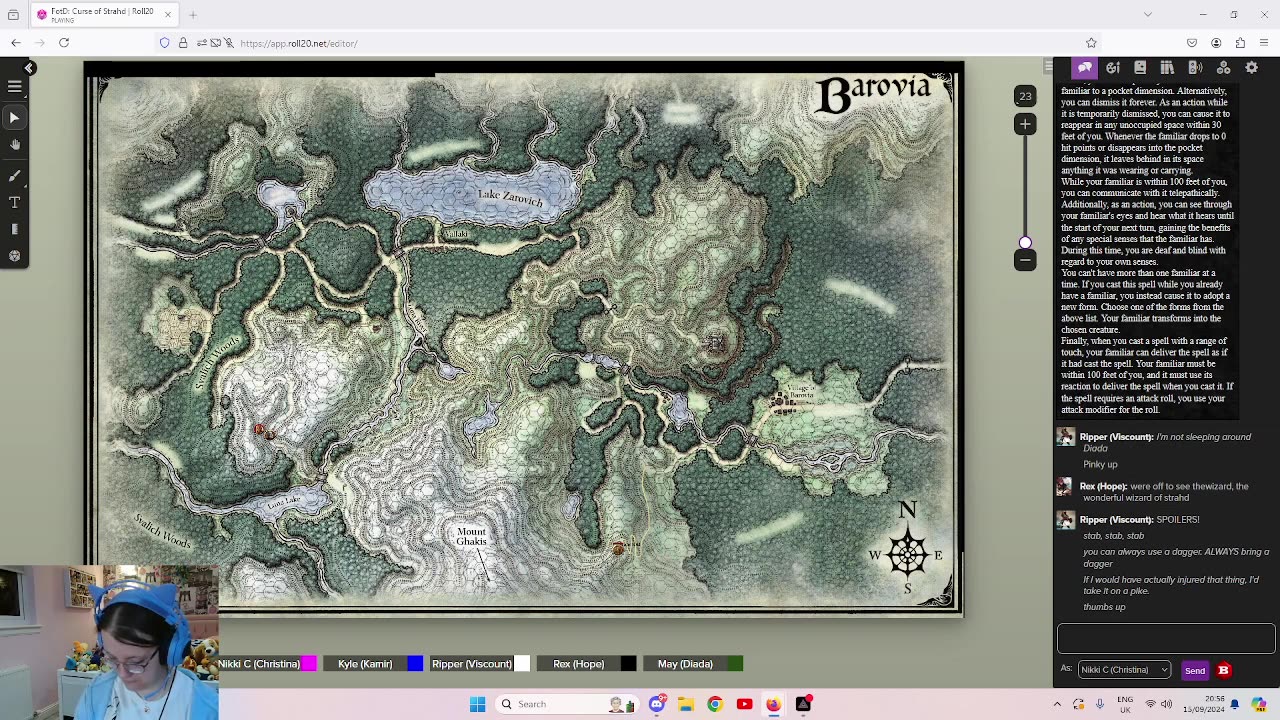
Task: Open the taskbar volume control
Action: (1167, 704)
